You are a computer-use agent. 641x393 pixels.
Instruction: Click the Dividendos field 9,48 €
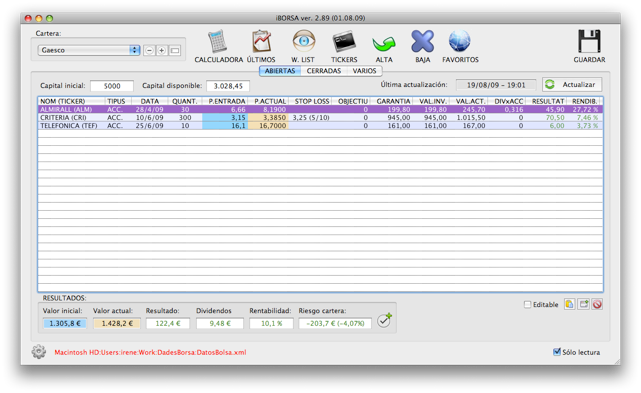220,323
